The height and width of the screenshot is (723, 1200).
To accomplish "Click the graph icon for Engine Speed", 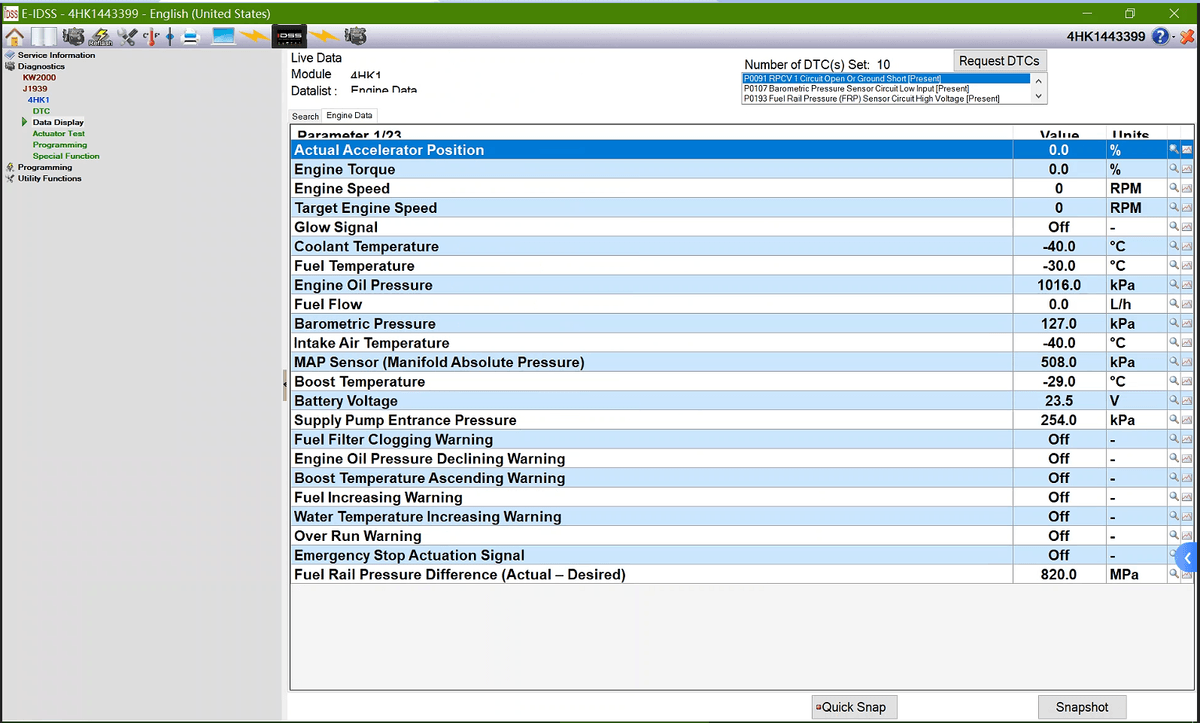I will 1187,189.
